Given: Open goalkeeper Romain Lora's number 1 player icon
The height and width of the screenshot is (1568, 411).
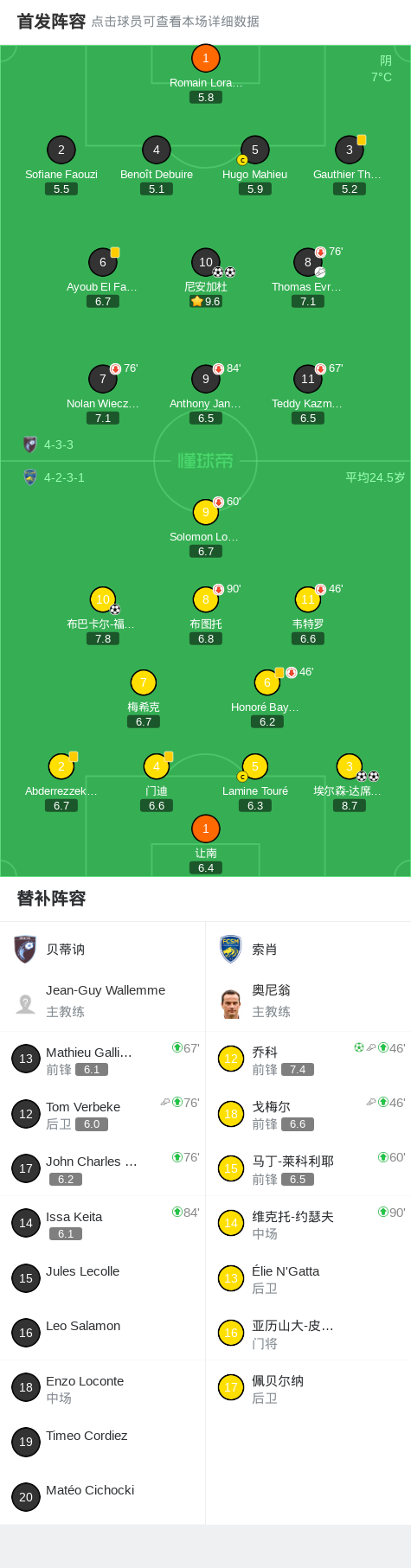Looking at the screenshot, I should tap(206, 58).
